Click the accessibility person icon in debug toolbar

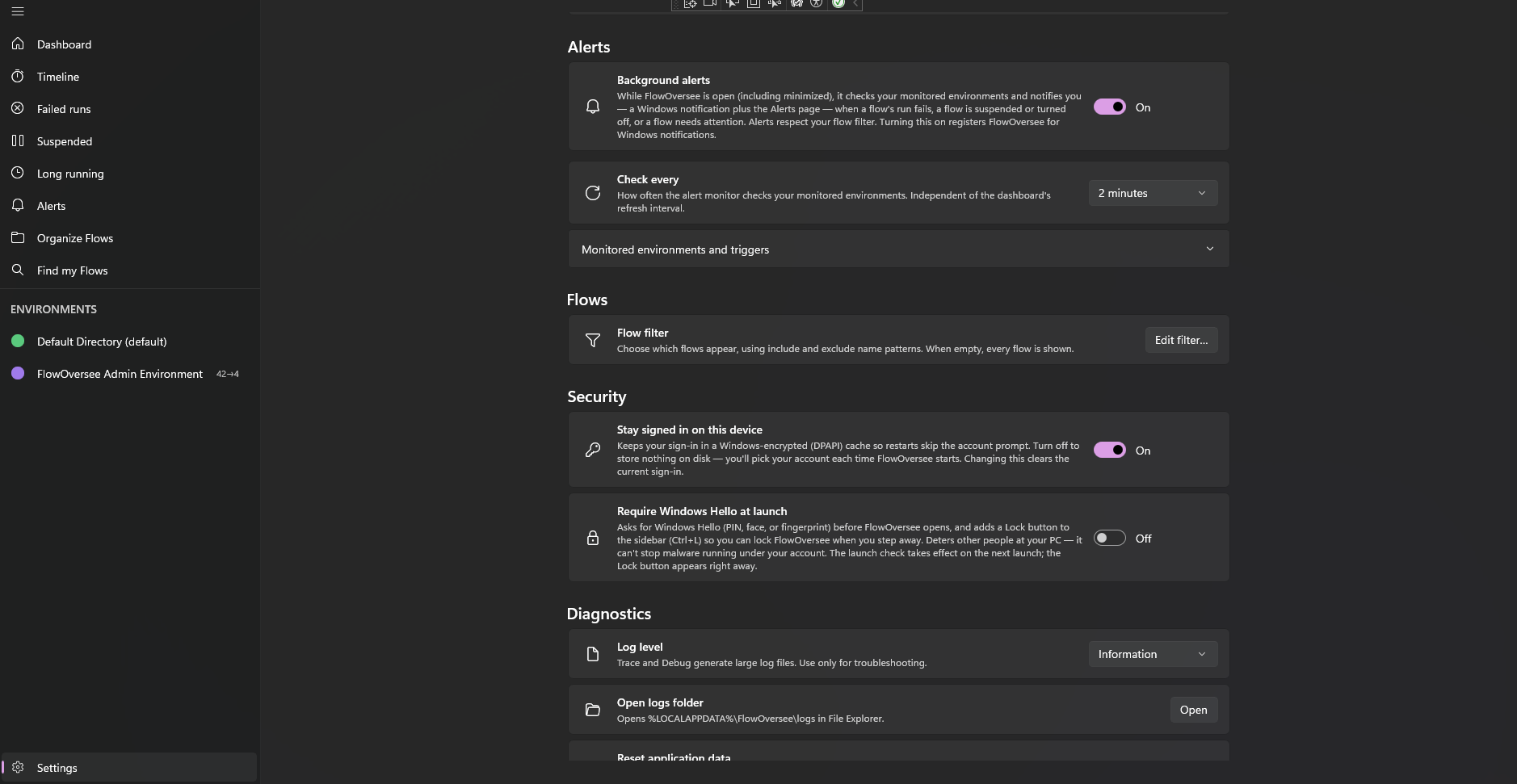(x=817, y=3)
